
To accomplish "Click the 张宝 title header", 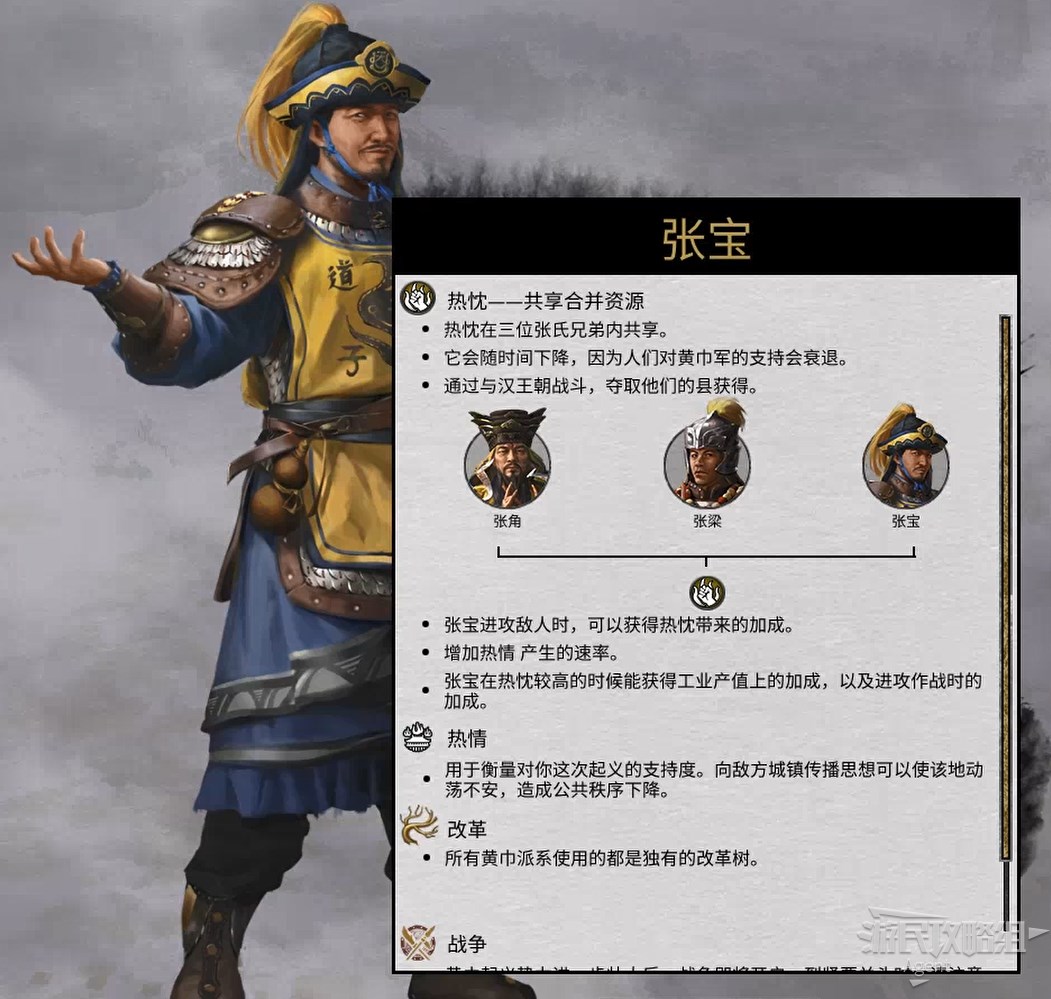I will (706, 239).
